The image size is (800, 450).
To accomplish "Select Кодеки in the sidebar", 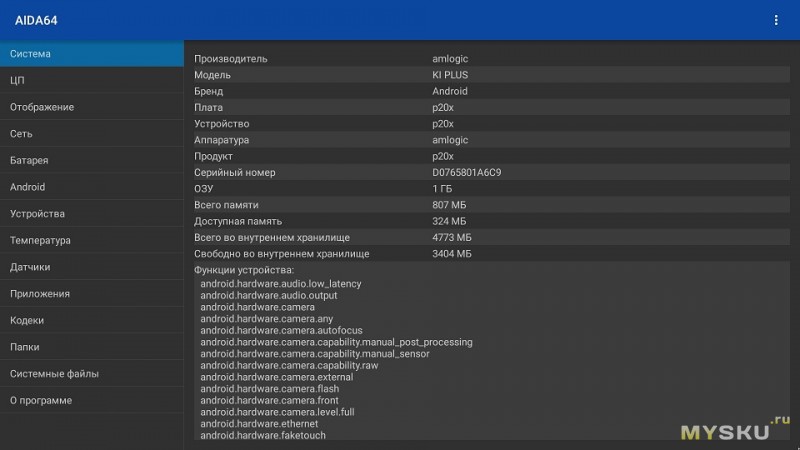I will pos(92,320).
